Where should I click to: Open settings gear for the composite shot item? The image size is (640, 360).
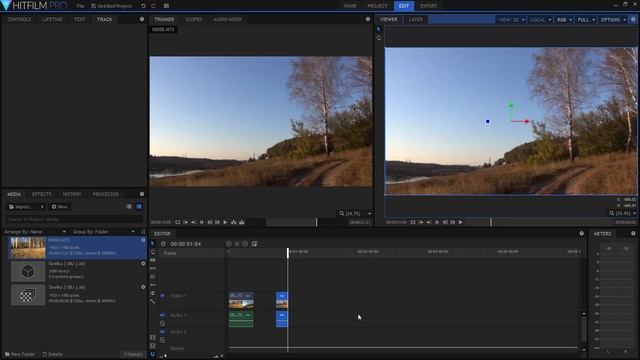tap(143, 287)
